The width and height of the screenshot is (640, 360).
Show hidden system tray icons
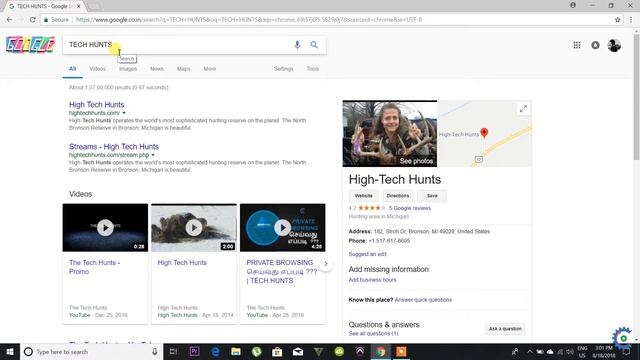pyautogui.click(x=529, y=351)
